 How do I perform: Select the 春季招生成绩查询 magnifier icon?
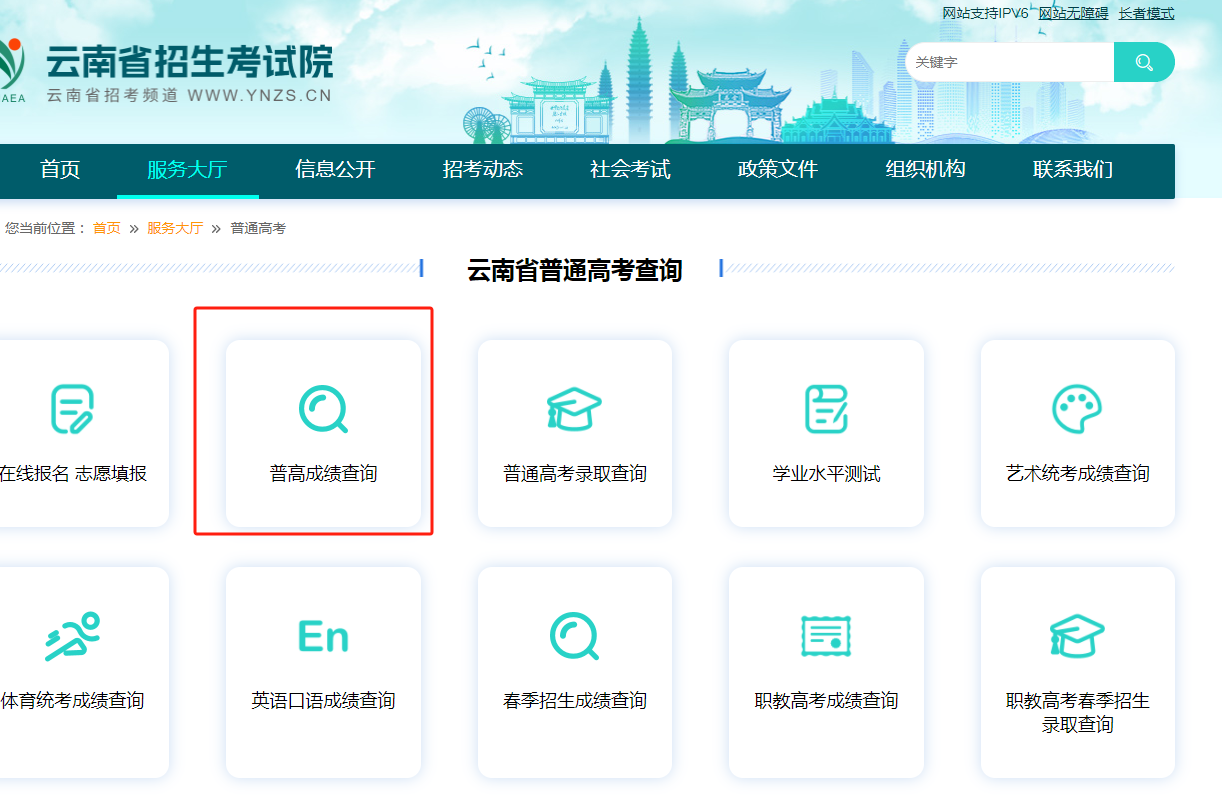[x=574, y=636]
